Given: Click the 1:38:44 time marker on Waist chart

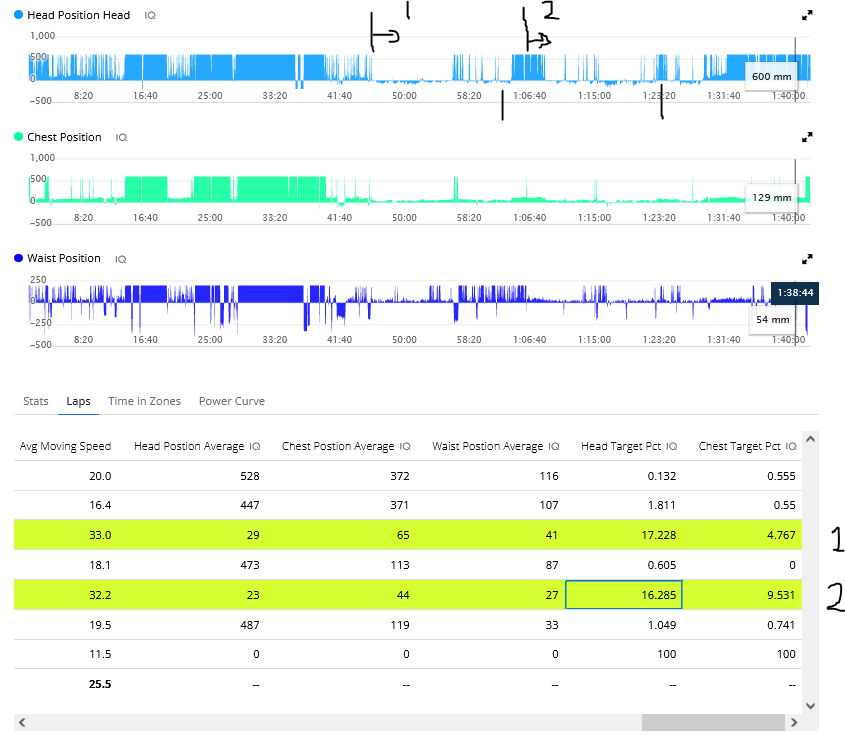Looking at the screenshot, I should point(795,292).
